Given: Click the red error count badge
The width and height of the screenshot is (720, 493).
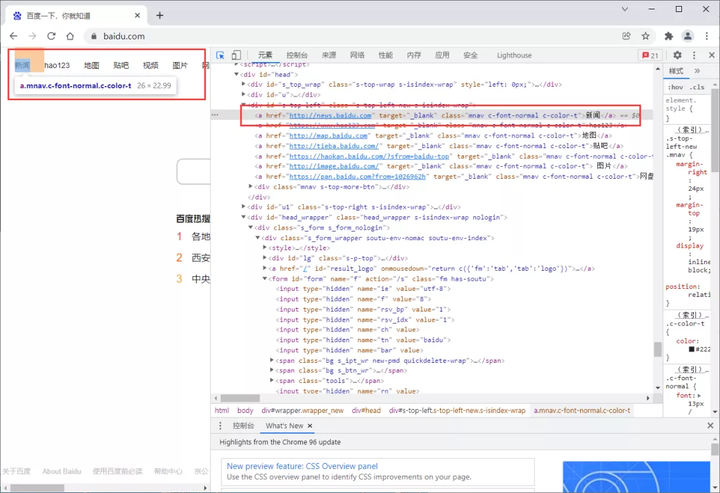Looking at the screenshot, I should (650, 55).
